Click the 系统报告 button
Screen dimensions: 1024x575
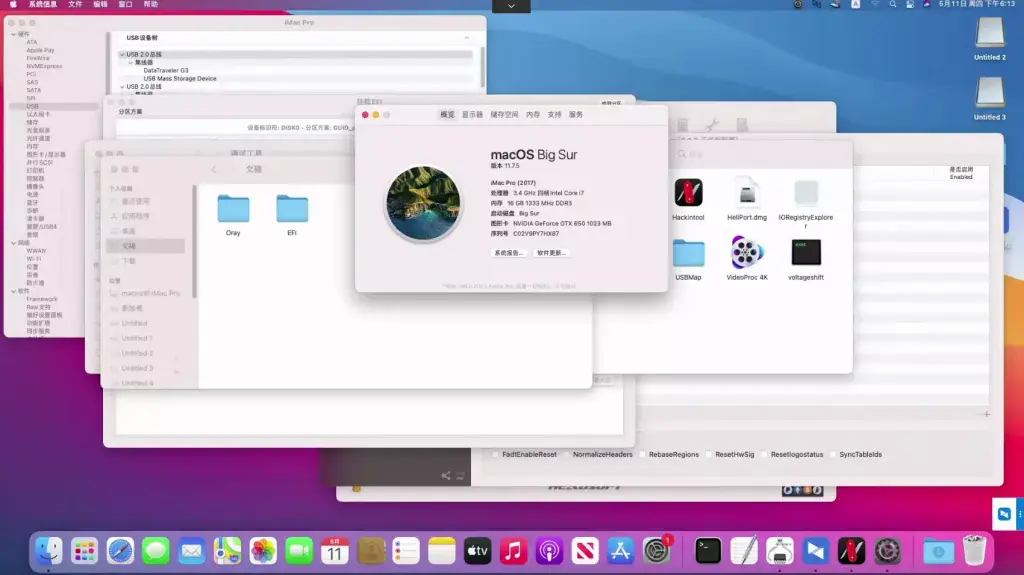[x=508, y=253]
